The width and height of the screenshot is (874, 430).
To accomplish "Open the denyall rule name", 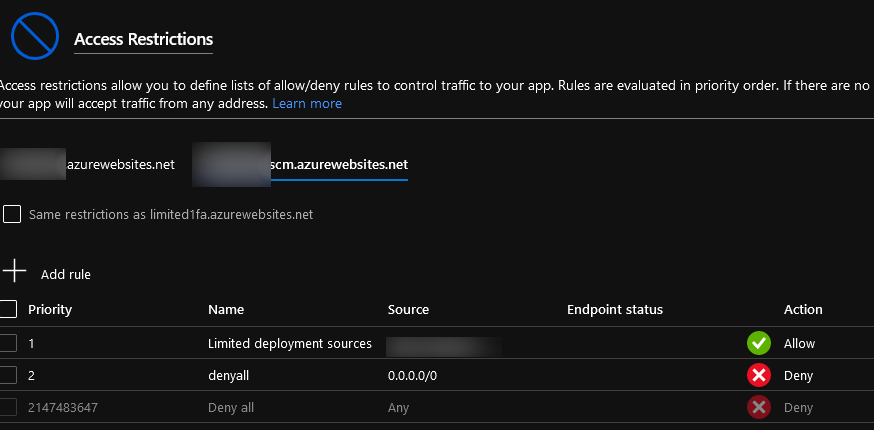I will [x=230, y=376].
